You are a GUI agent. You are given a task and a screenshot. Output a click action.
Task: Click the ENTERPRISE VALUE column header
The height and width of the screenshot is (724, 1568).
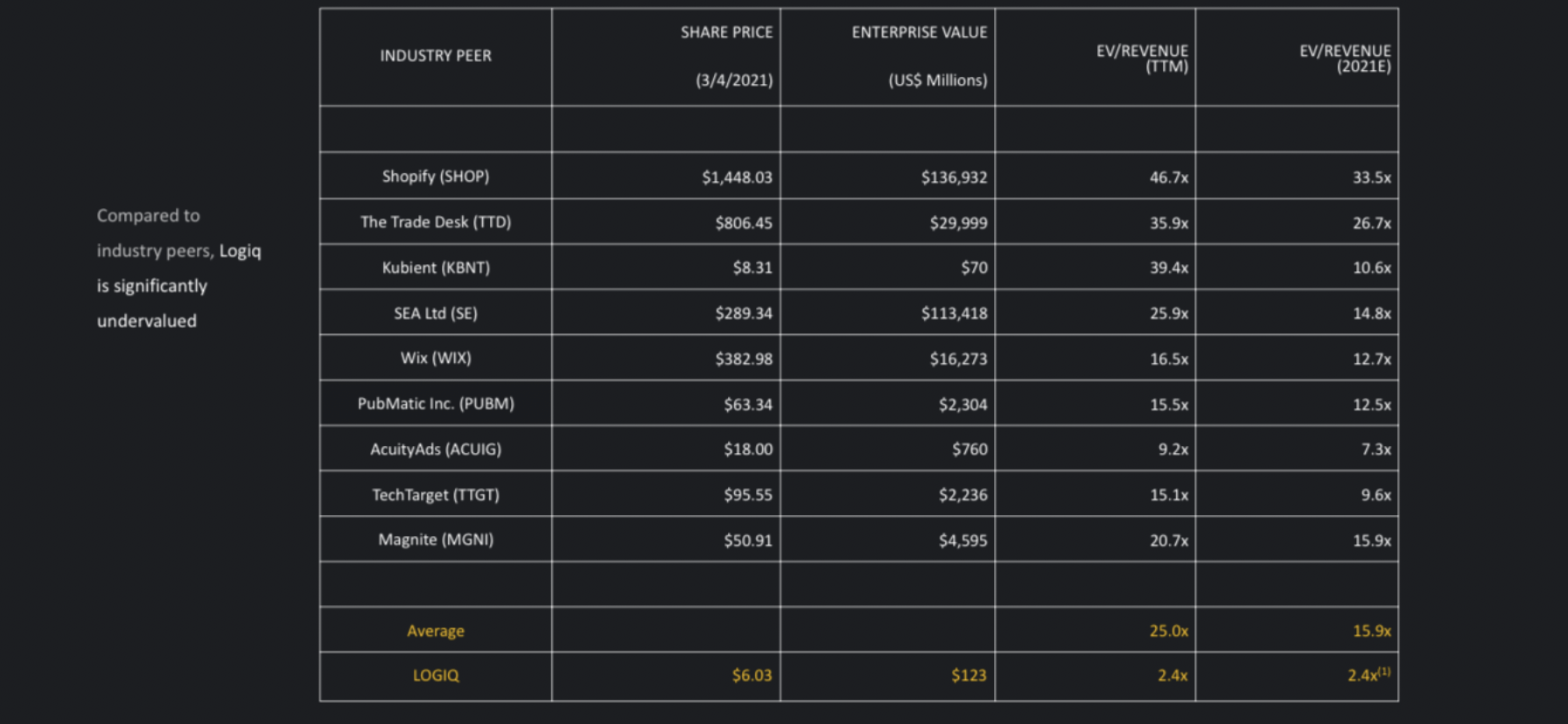920,56
